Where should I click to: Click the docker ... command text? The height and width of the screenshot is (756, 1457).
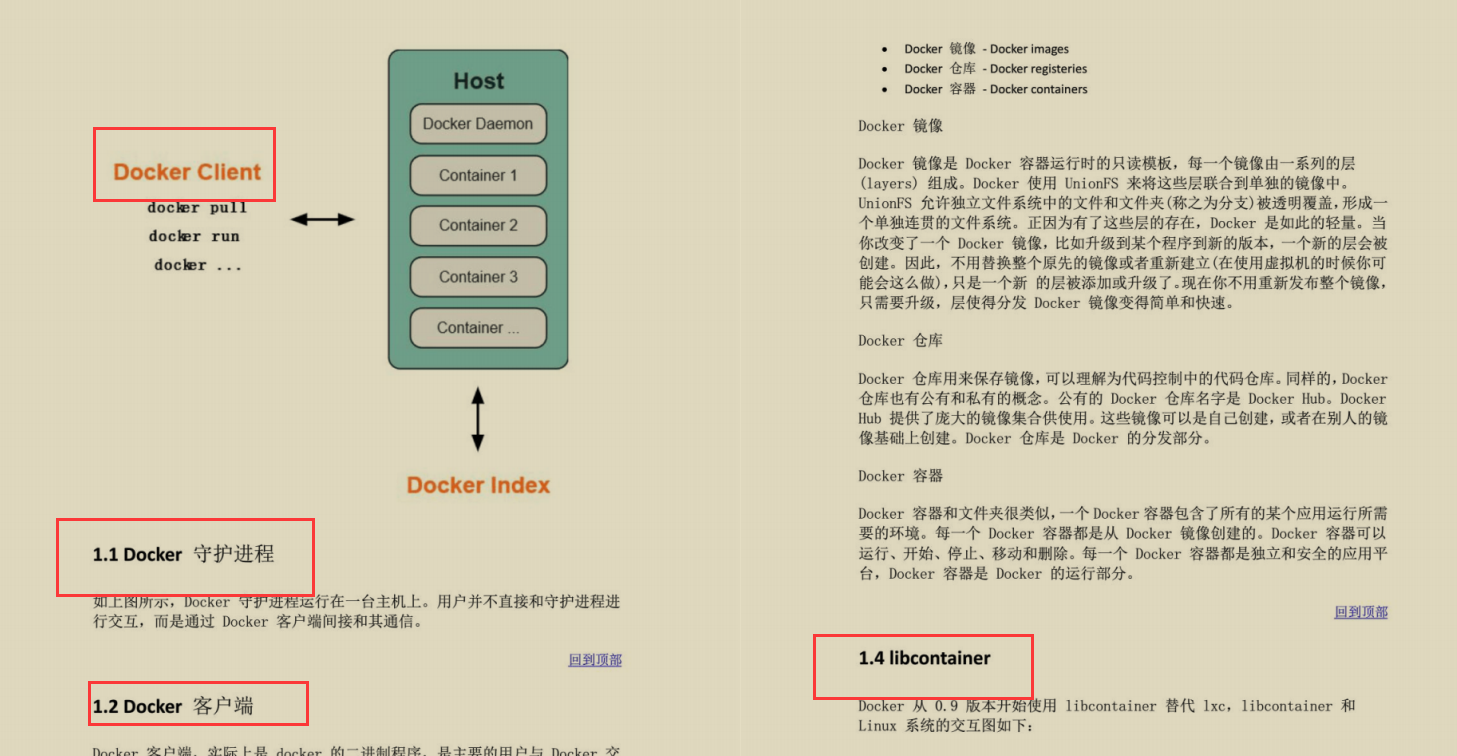tap(198, 265)
